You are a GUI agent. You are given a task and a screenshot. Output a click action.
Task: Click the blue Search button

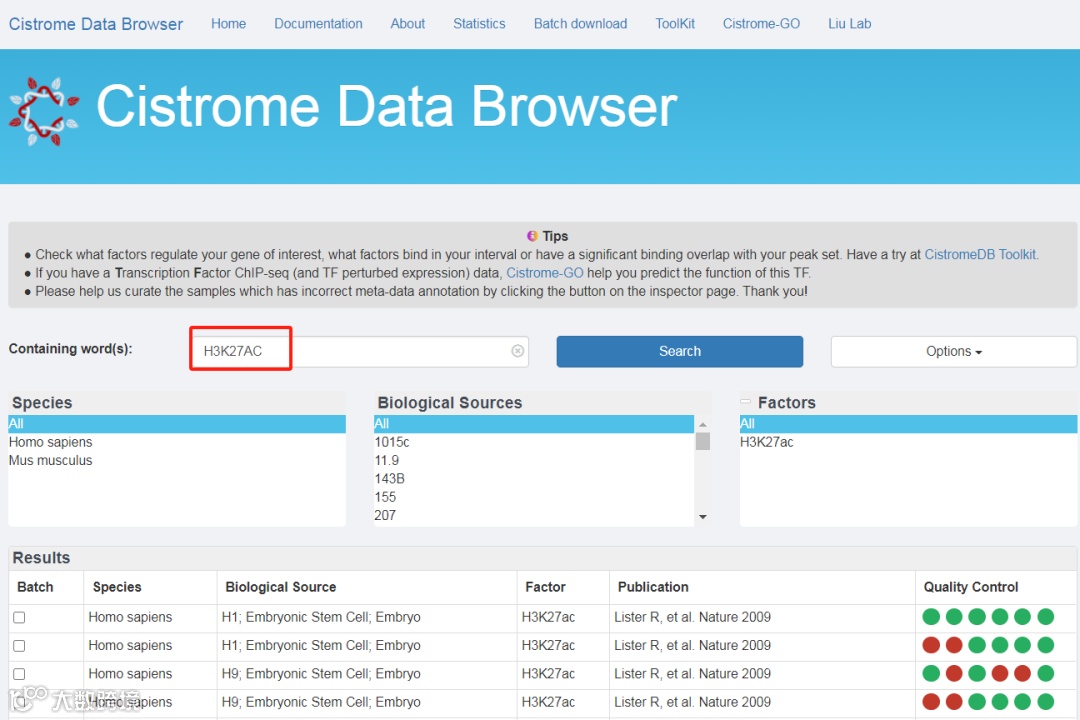[x=680, y=351]
